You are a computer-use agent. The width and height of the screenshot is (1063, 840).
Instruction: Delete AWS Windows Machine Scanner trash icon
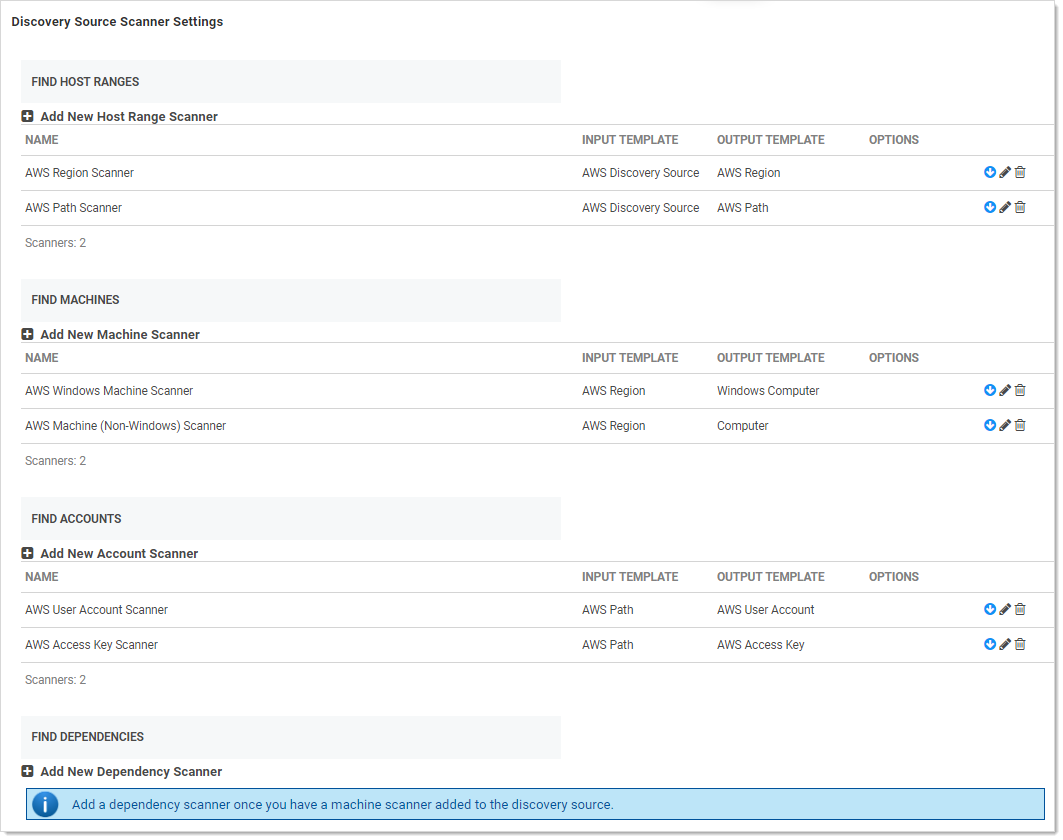(1020, 391)
